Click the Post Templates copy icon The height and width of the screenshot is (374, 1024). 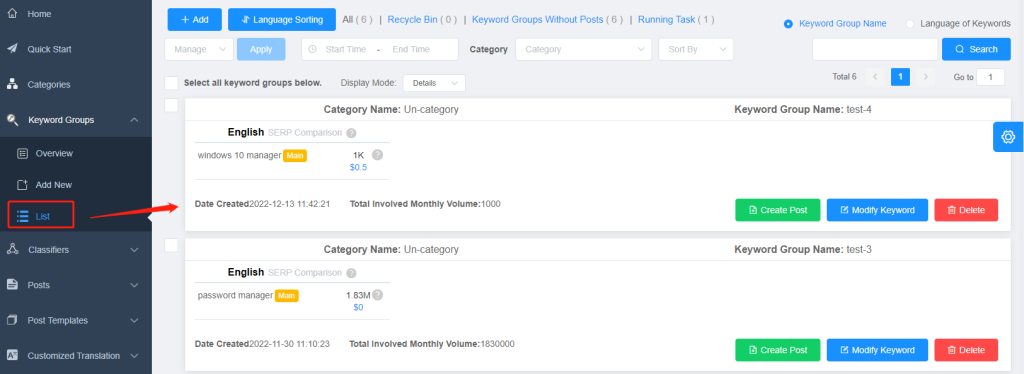[12, 320]
